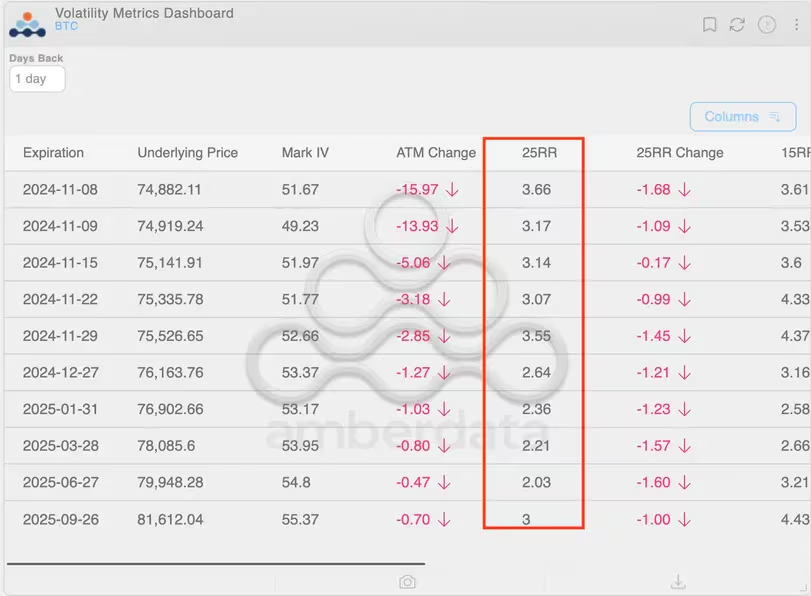Open the three-dot more options menu

pyautogui.click(x=797, y=24)
